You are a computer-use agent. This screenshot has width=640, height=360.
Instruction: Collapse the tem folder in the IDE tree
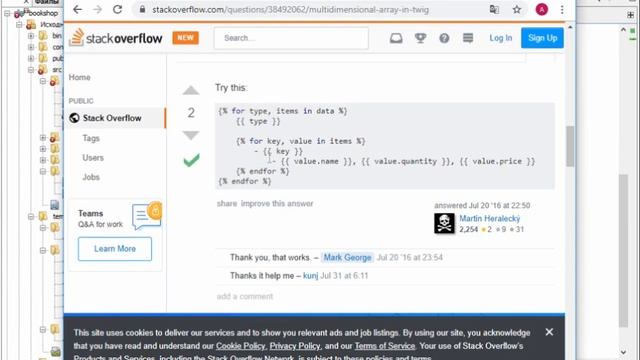31,216
